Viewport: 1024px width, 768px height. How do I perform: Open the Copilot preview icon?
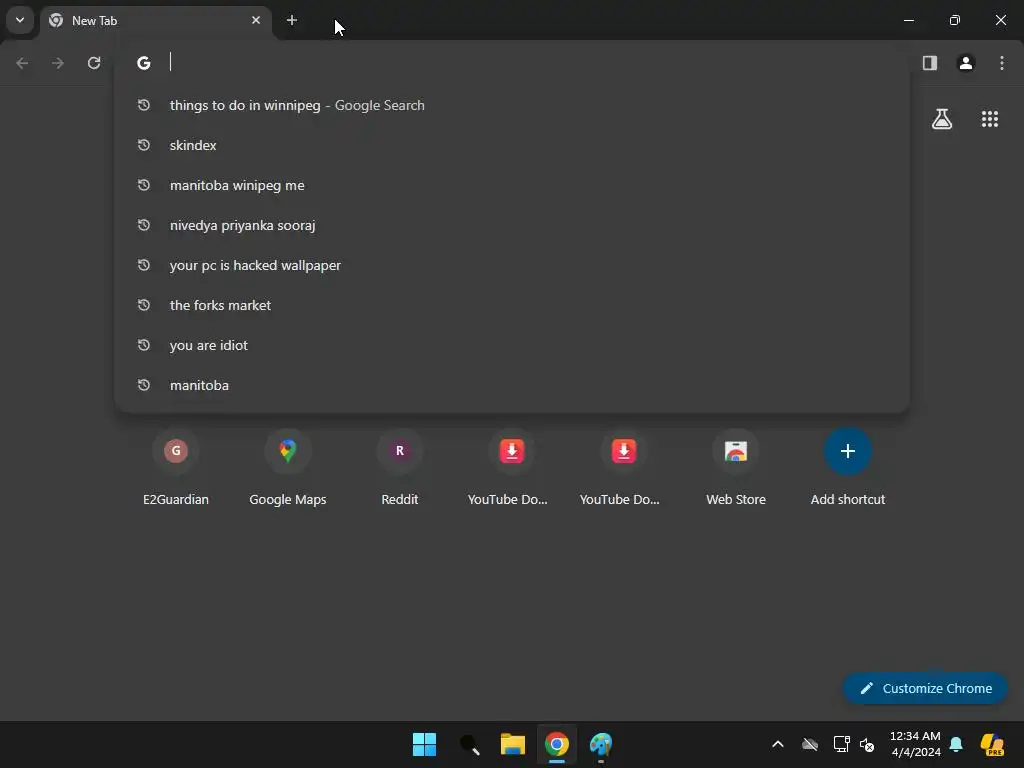click(x=992, y=744)
